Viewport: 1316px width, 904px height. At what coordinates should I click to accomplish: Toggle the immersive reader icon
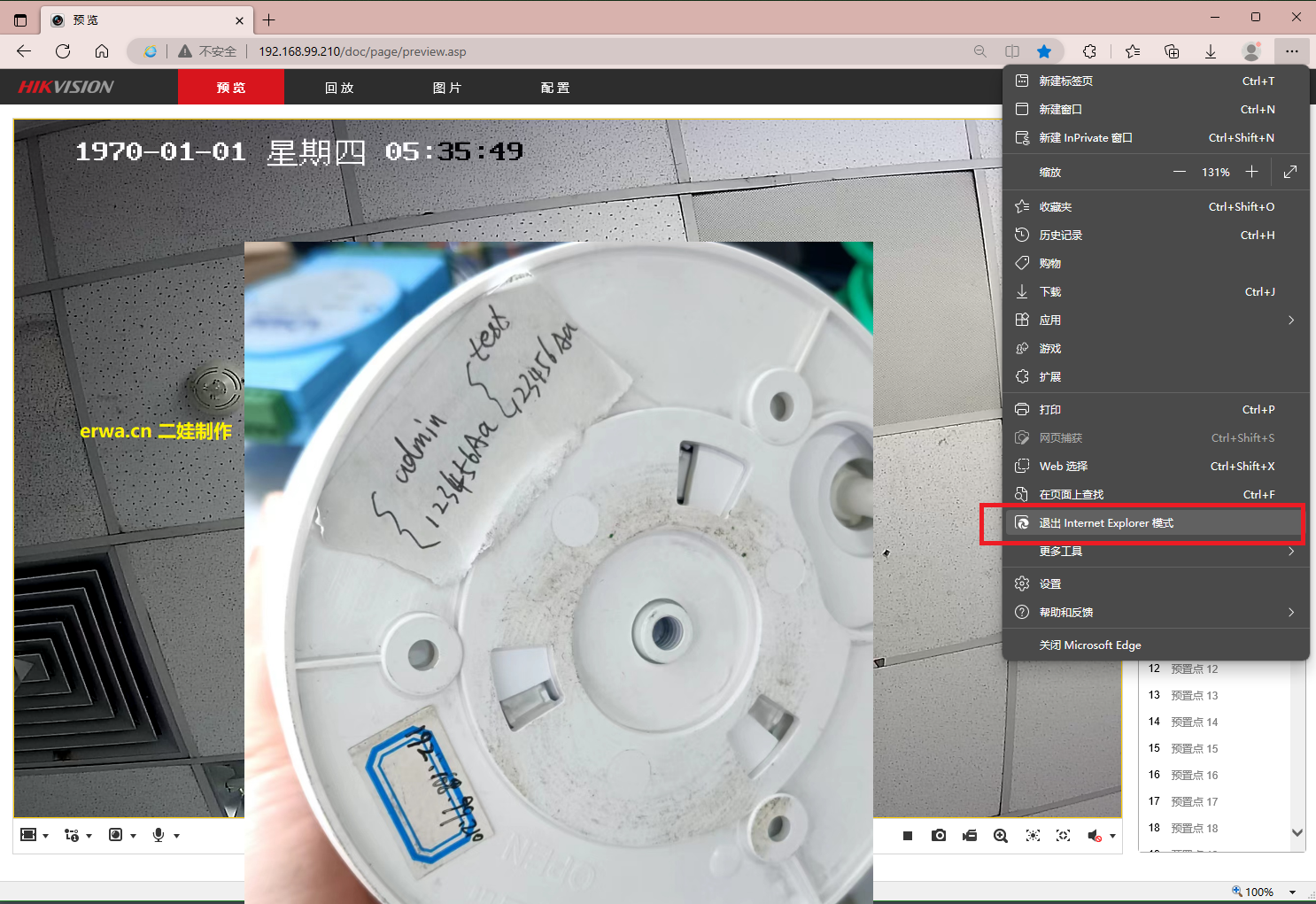coord(1012,51)
